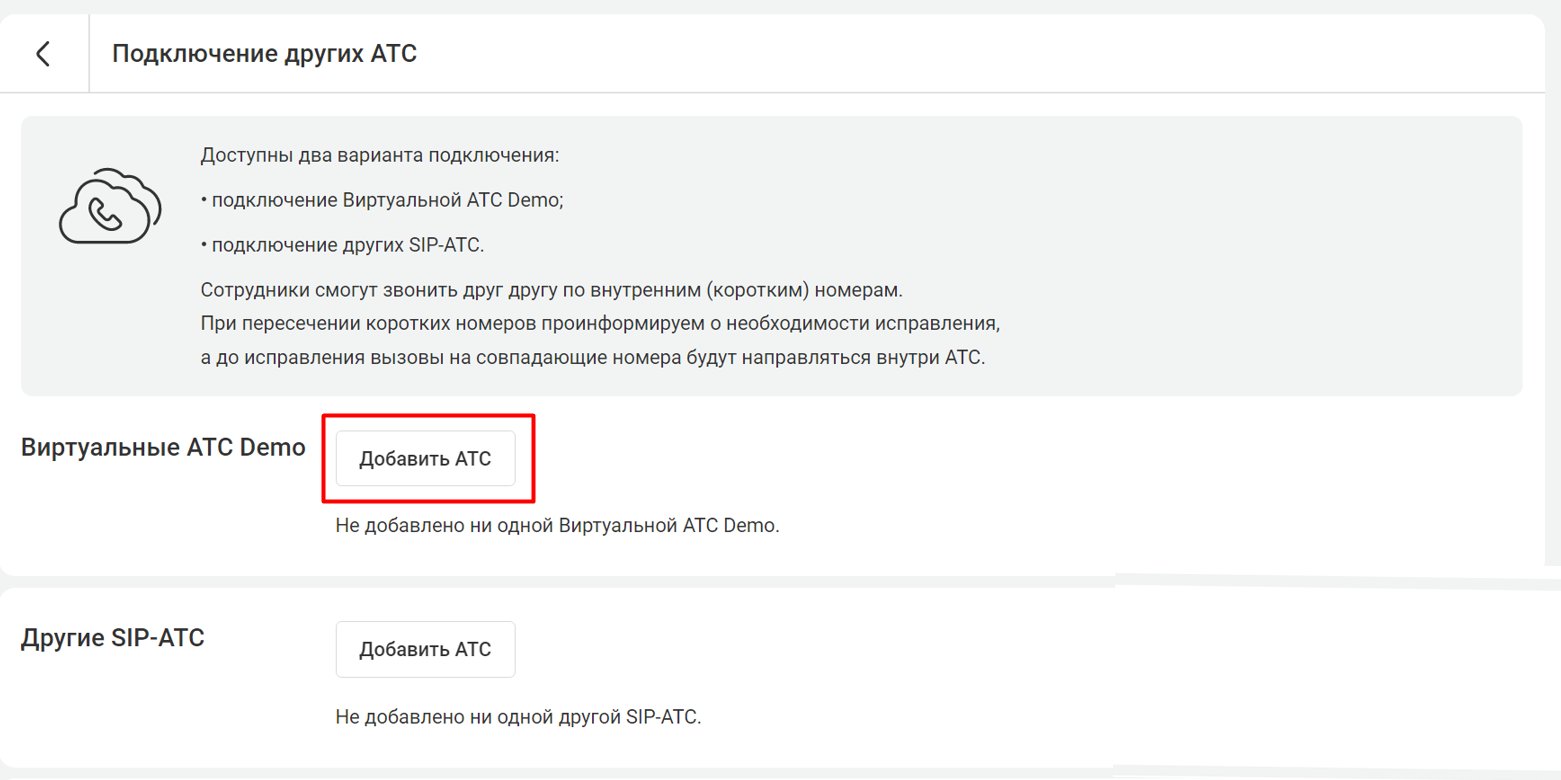Click the Не добавлено ни одной Виртуальной АТС Demo message
The image size is (1561, 780).
[x=557, y=525]
